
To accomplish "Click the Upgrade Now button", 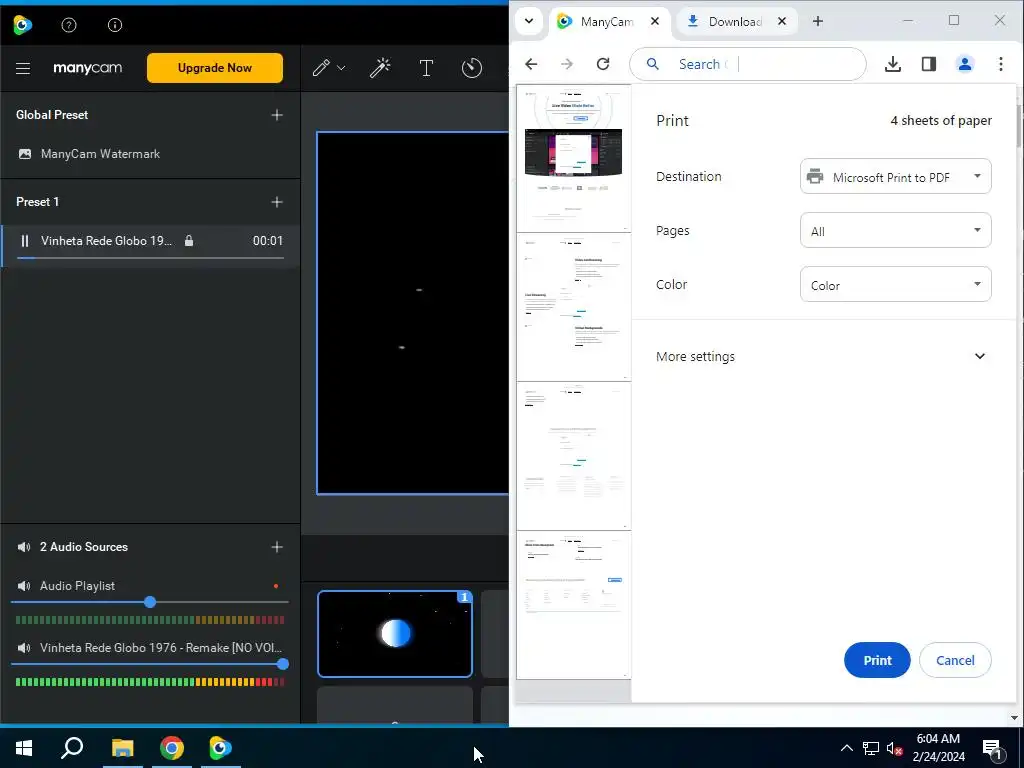I will [215, 68].
